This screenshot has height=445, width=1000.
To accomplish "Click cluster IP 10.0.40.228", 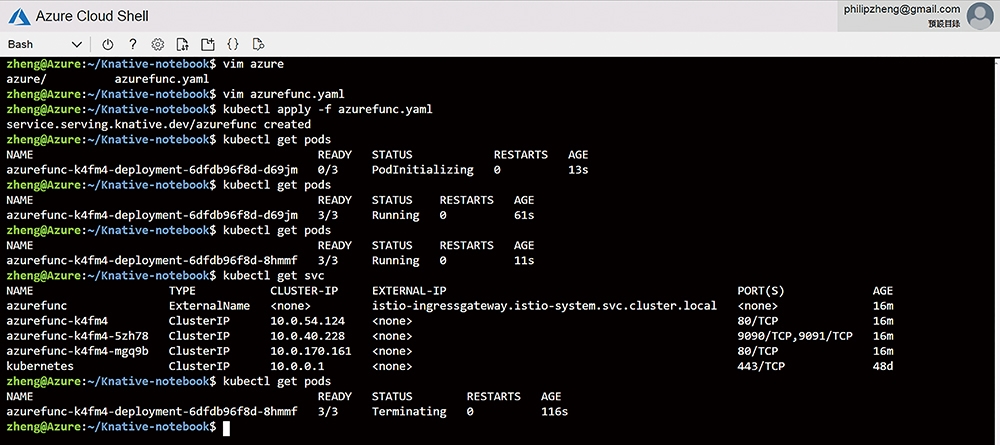I will click(307, 336).
